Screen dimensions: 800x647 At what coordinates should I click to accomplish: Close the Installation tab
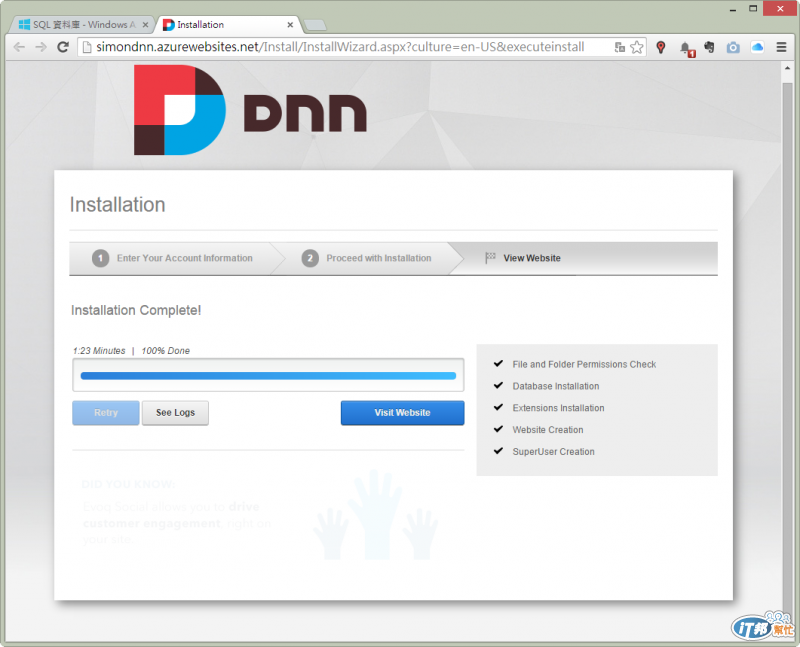point(290,24)
